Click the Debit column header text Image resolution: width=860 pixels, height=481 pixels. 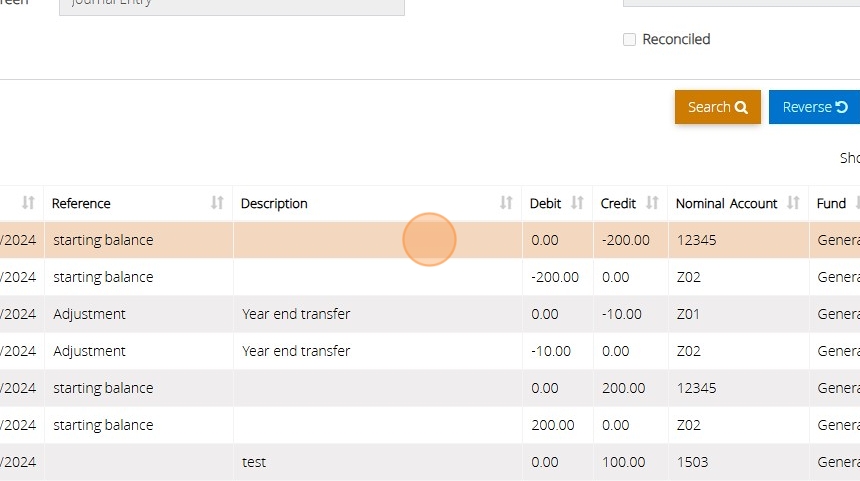(545, 203)
